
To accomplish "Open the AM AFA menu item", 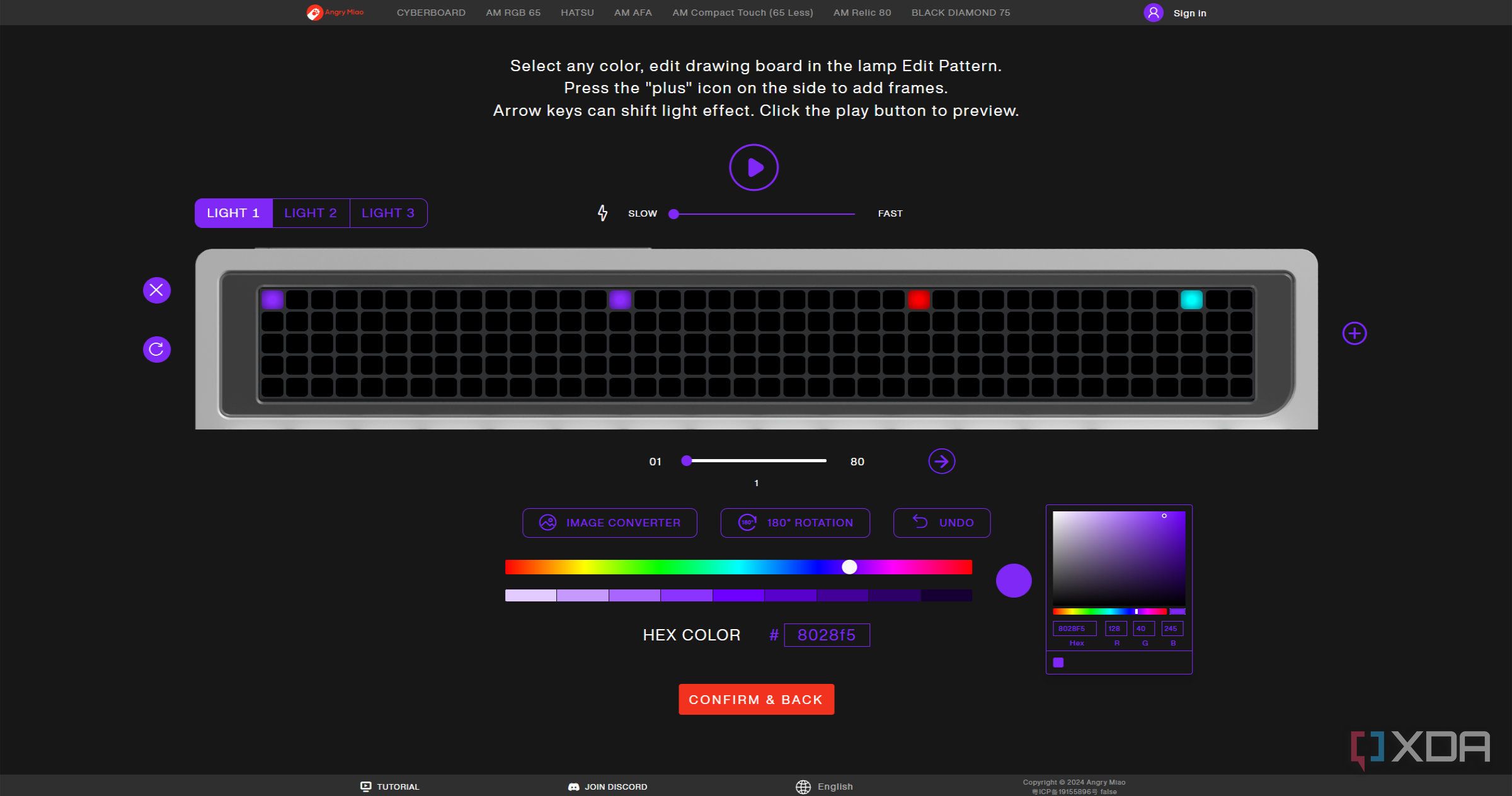I will click(633, 13).
